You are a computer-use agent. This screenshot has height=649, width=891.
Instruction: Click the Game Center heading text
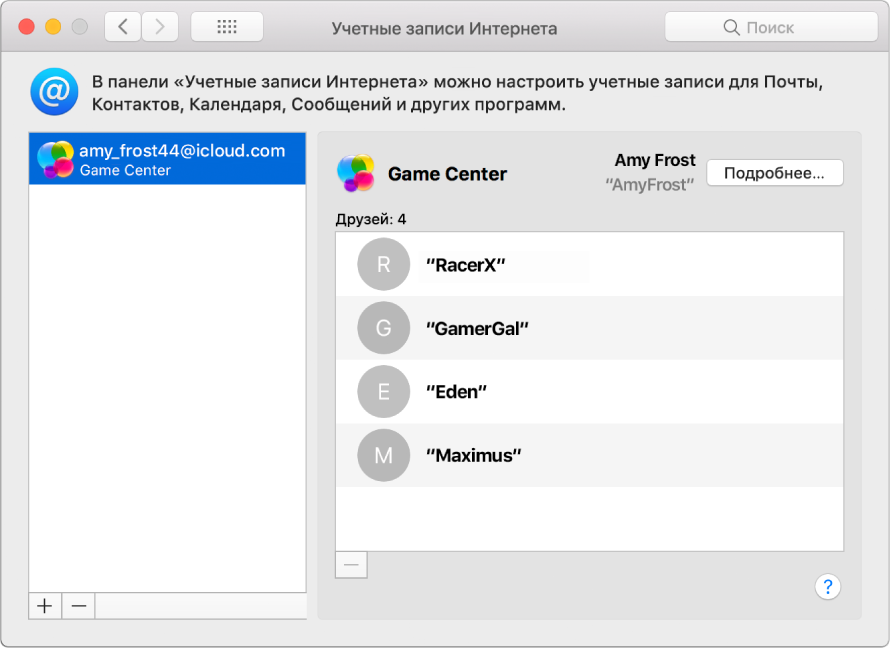[x=447, y=174]
